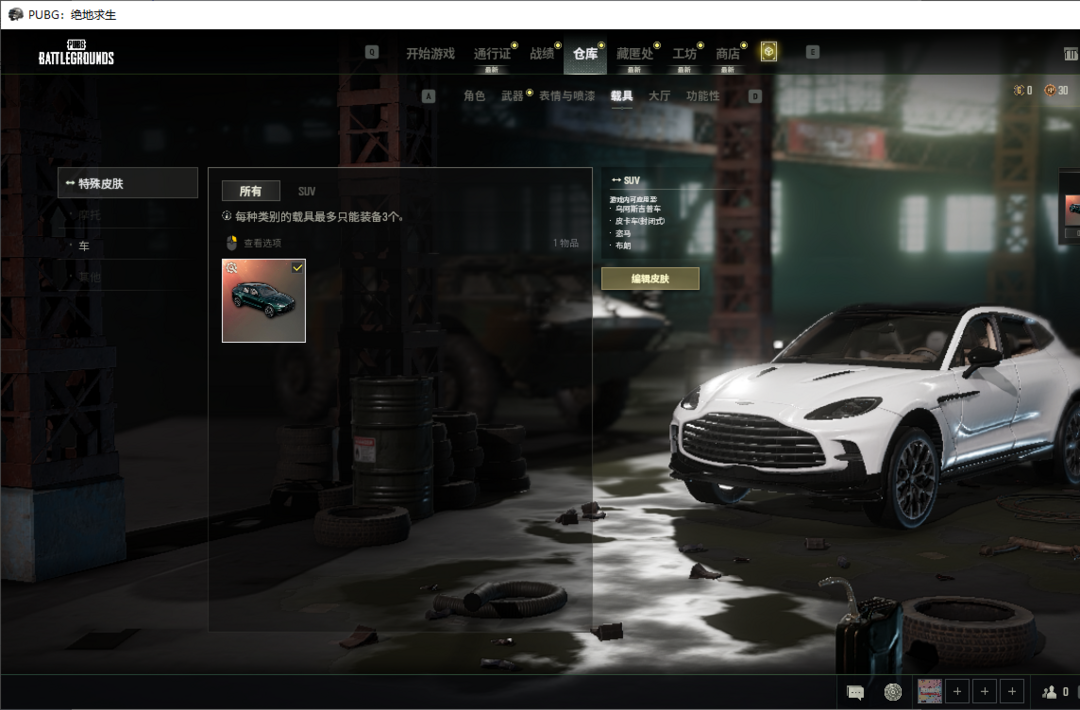The width and height of the screenshot is (1080, 710).
Task: Click the 所有 filter button
Action: (x=251, y=191)
